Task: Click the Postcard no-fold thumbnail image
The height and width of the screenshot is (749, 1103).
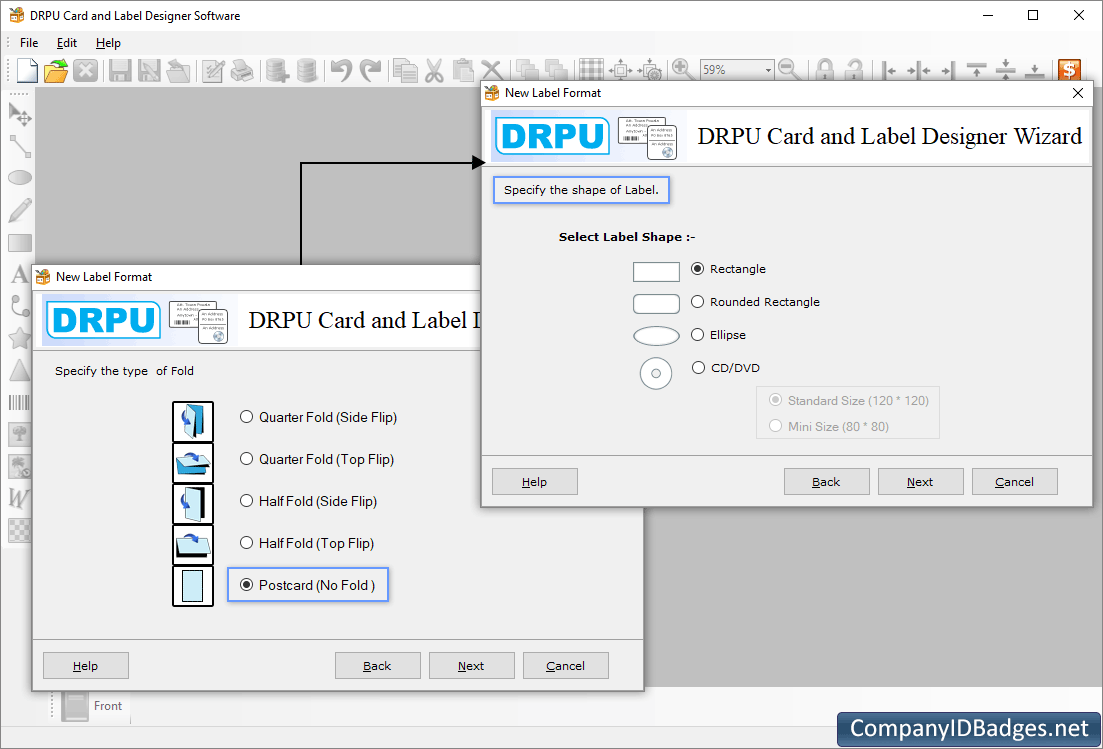Action: (x=193, y=586)
